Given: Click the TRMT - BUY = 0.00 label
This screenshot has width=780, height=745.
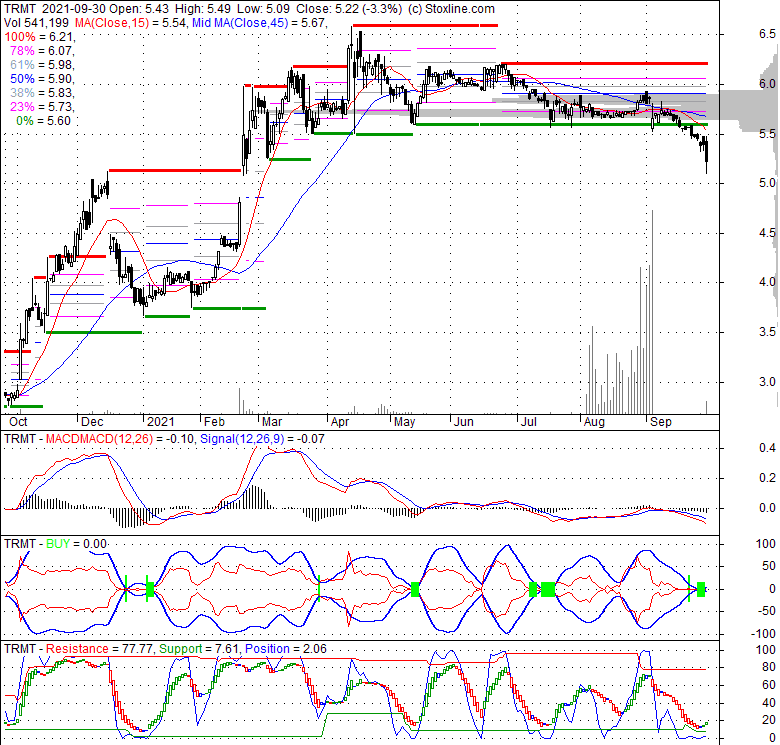Looking at the screenshot, I should [x=55, y=544].
